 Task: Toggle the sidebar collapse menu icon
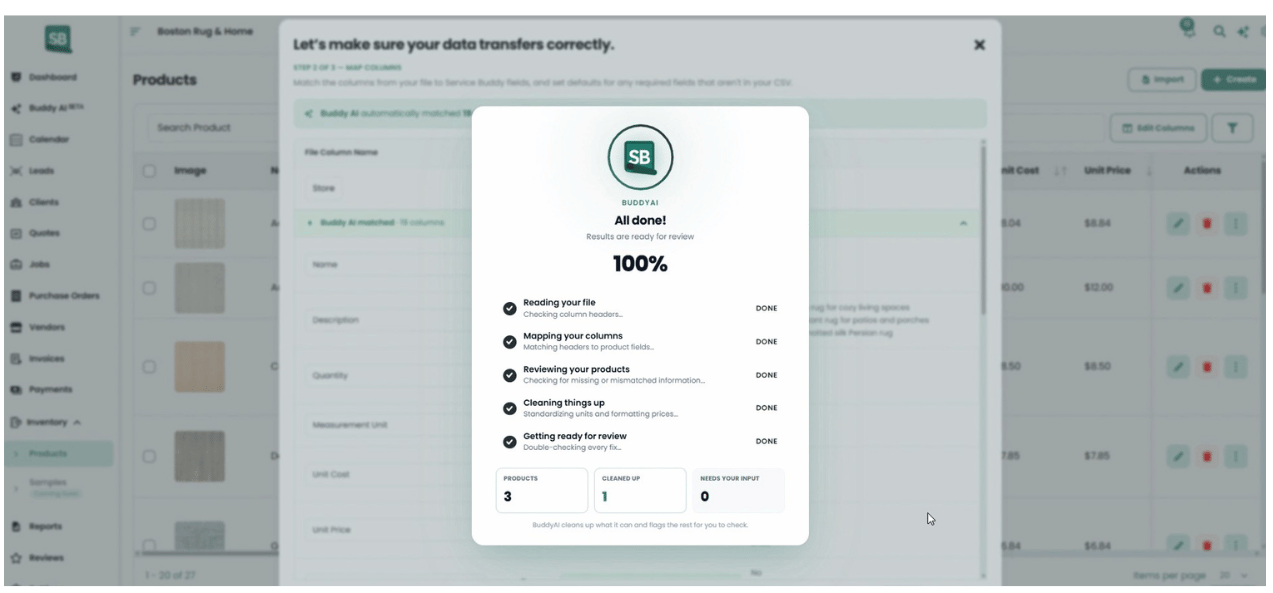(x=136, y=33)
